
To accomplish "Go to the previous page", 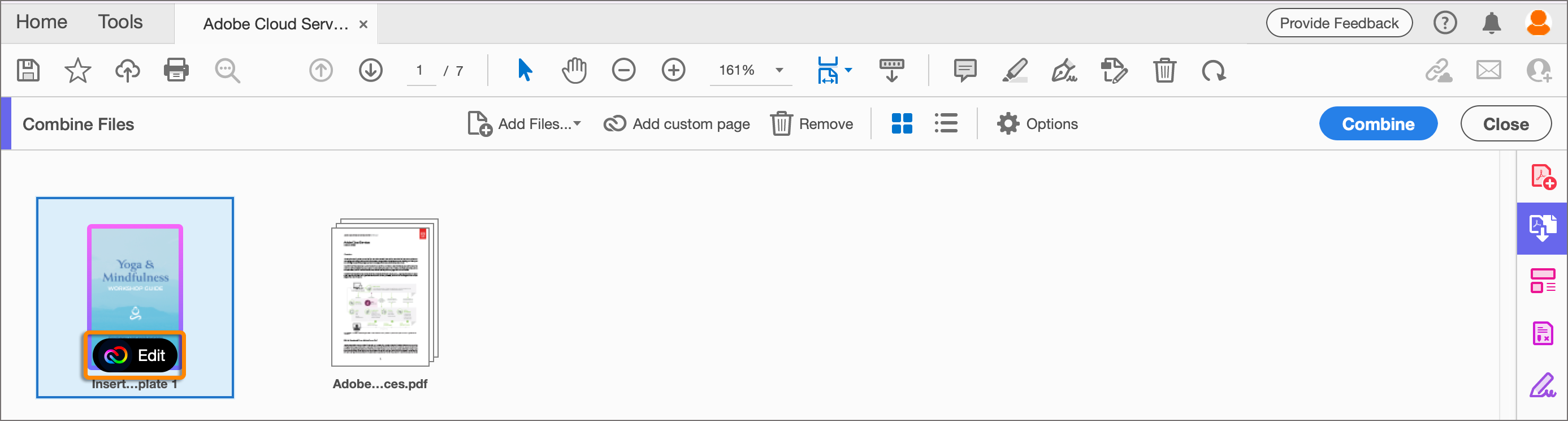I will tap(322, 71).
